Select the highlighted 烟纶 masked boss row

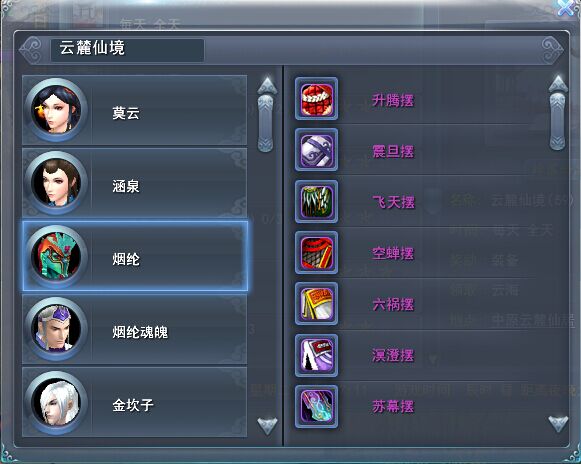point(135,256)
